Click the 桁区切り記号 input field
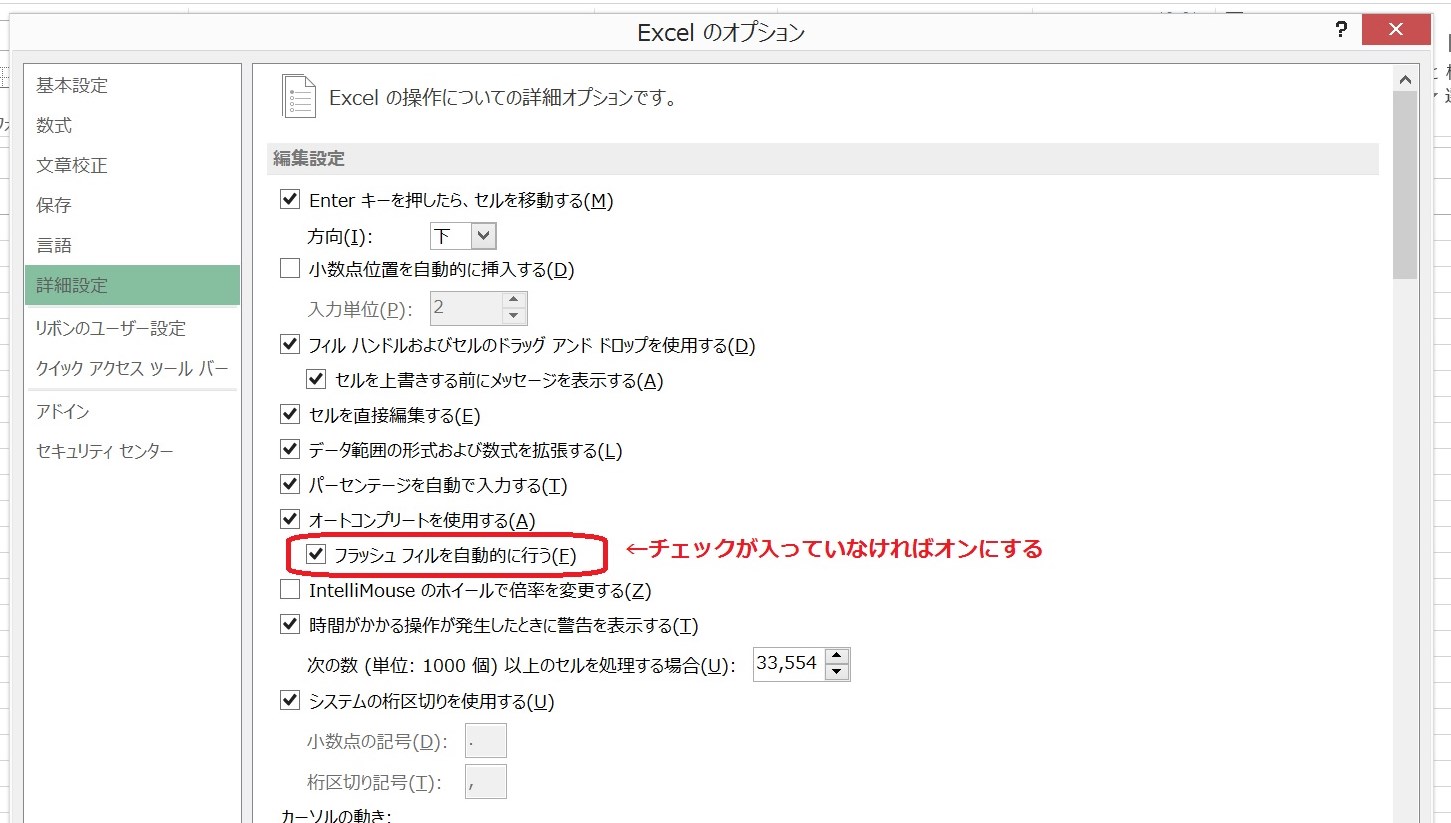 (x=486, y=782)
